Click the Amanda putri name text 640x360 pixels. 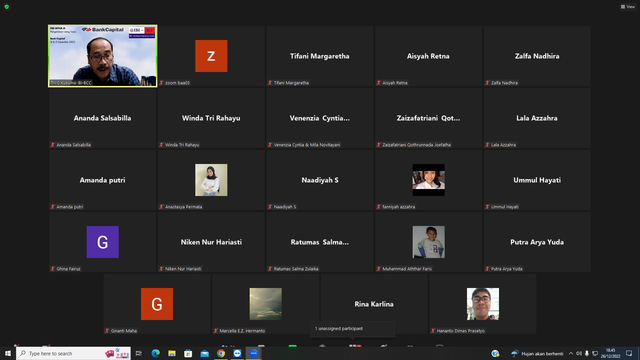coord(102,180)
